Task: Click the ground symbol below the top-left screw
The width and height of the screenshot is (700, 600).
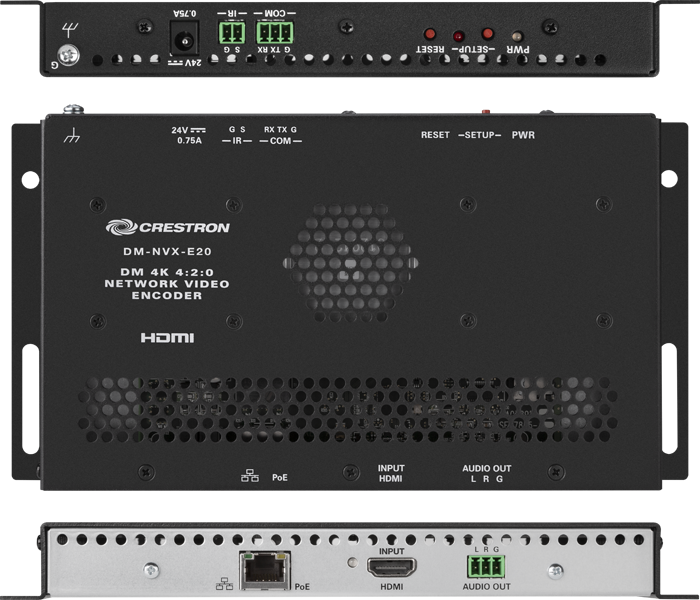Action: point(72,135)
